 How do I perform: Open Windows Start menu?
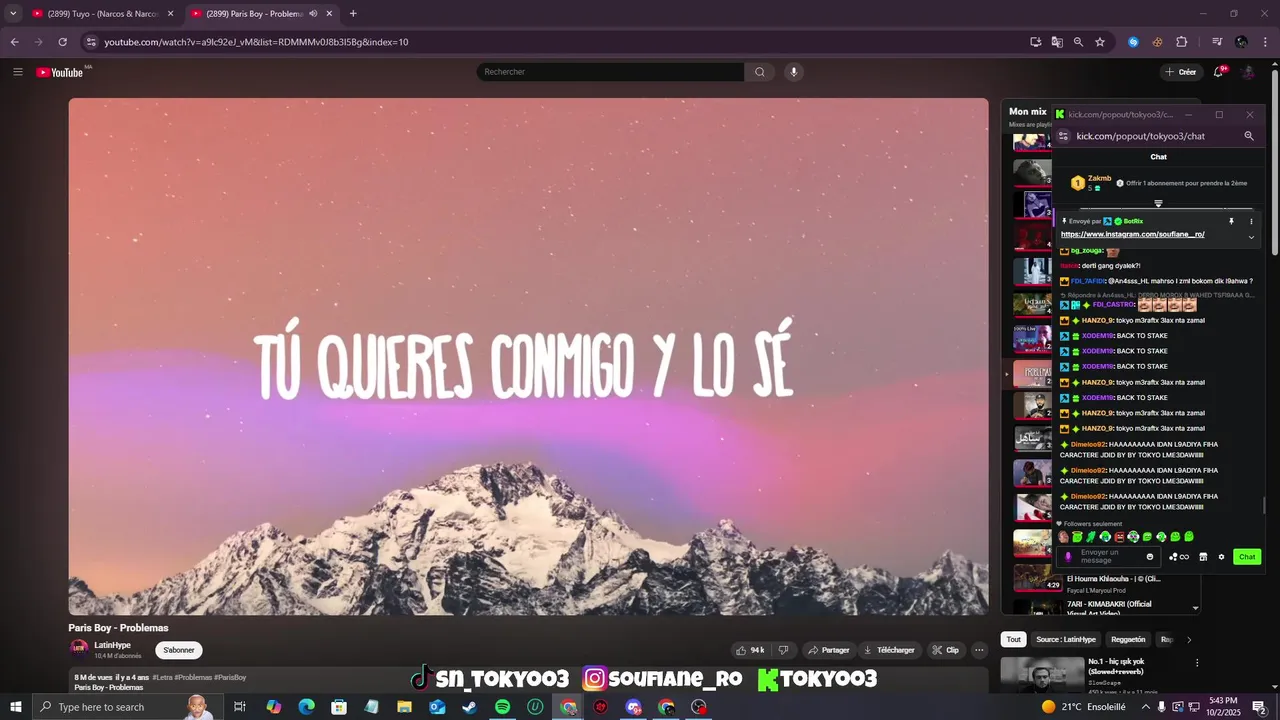15,707
